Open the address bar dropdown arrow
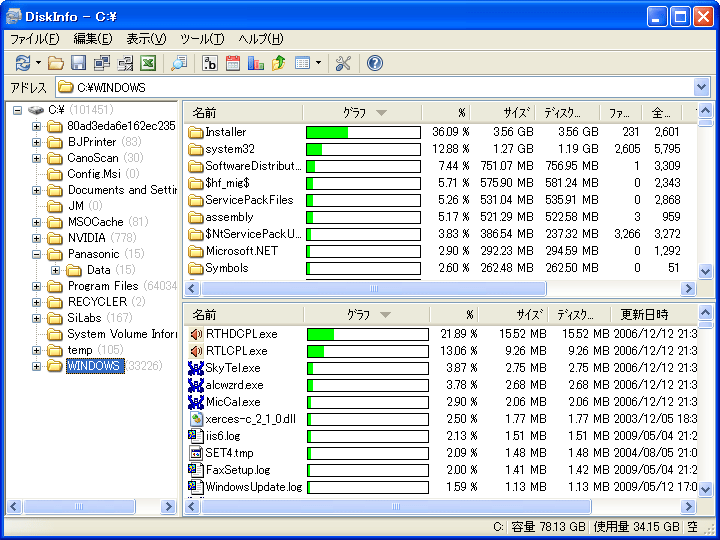 pos(701,87)
